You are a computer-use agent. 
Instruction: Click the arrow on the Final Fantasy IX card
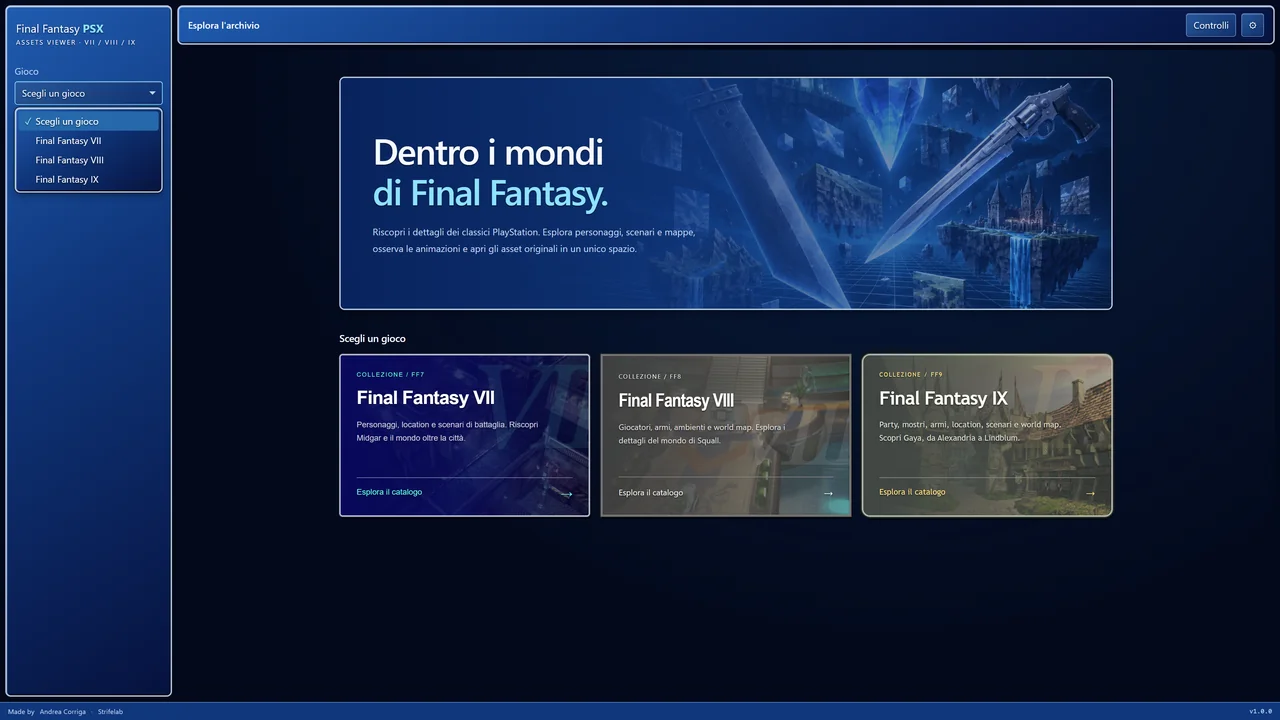pos(1090,493)
